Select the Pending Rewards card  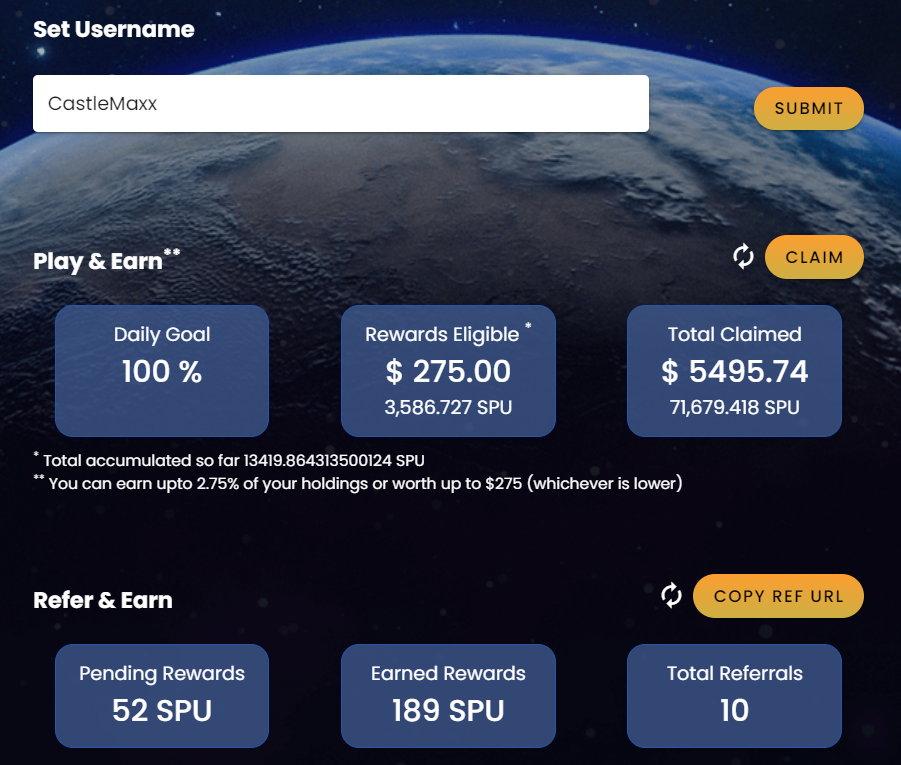[x=162, y=695]
